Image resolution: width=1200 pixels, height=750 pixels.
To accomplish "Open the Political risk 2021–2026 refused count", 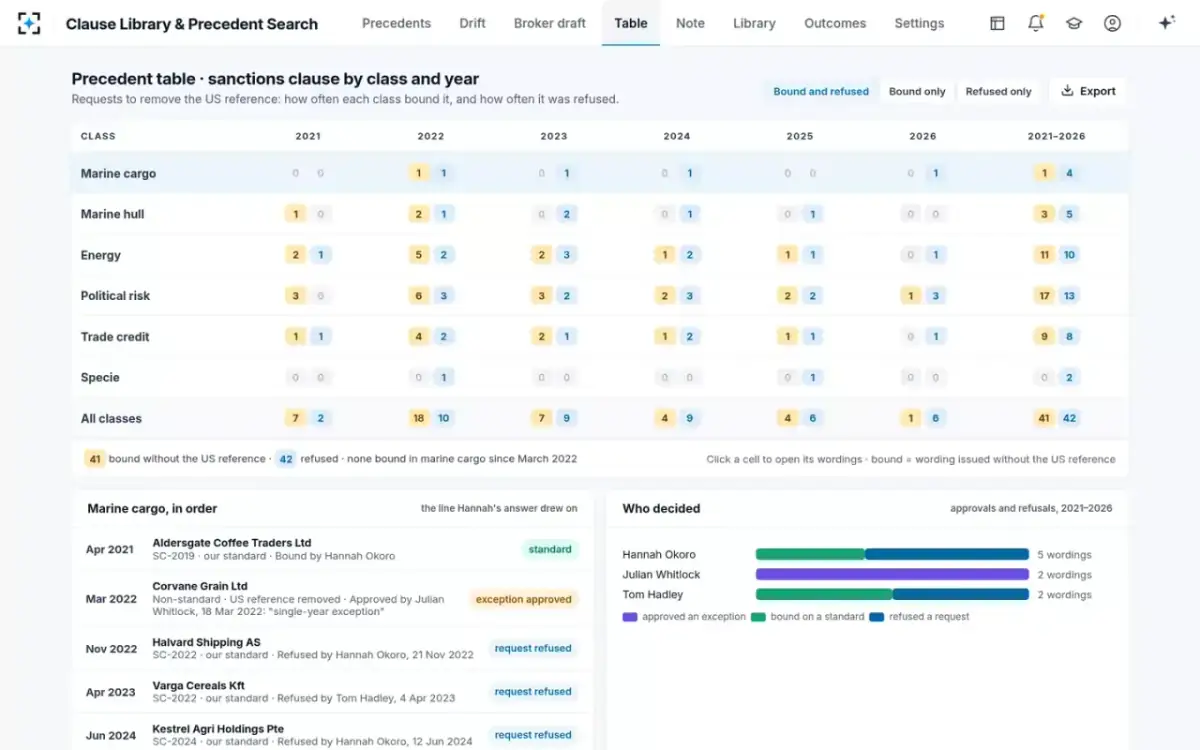I will click(1069, 296).
